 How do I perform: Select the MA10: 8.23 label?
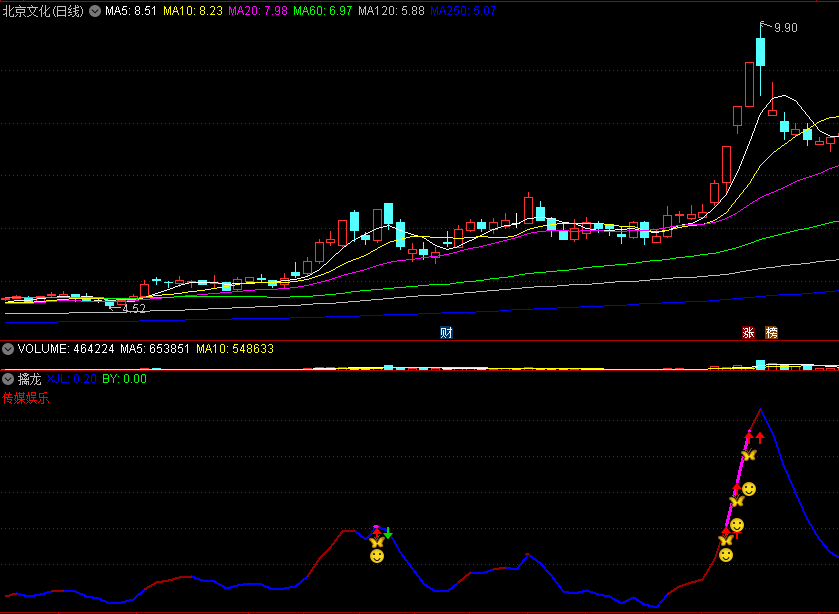(x=193, y=11)
